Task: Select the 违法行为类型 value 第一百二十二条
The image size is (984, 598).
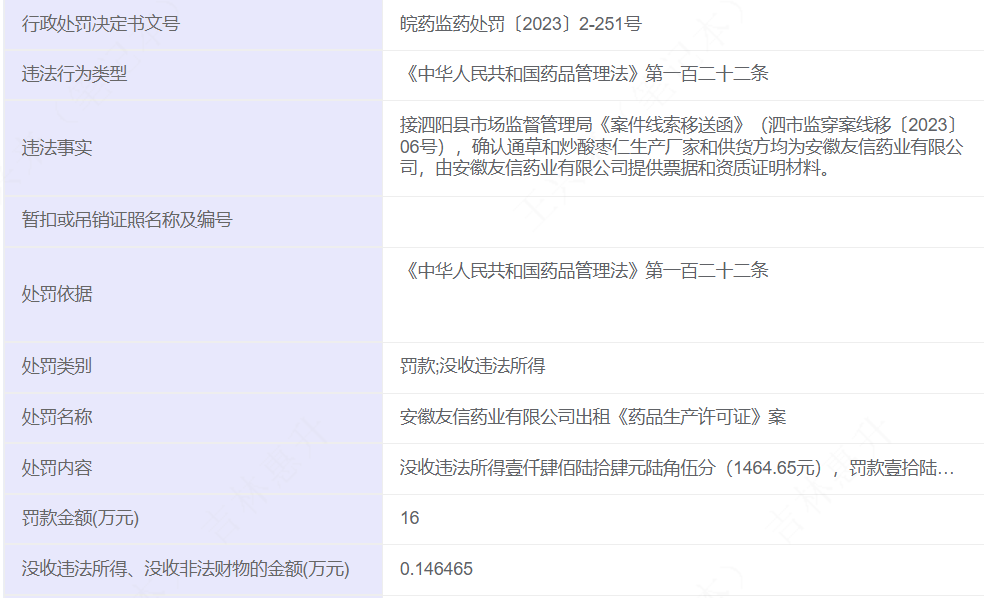Action: (583, 74)
